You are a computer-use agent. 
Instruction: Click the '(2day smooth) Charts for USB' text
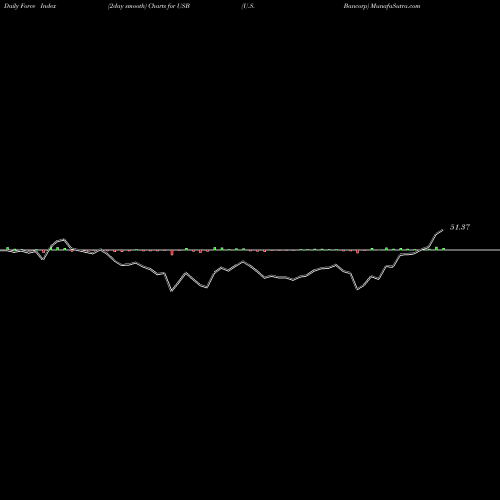[149, 6]
